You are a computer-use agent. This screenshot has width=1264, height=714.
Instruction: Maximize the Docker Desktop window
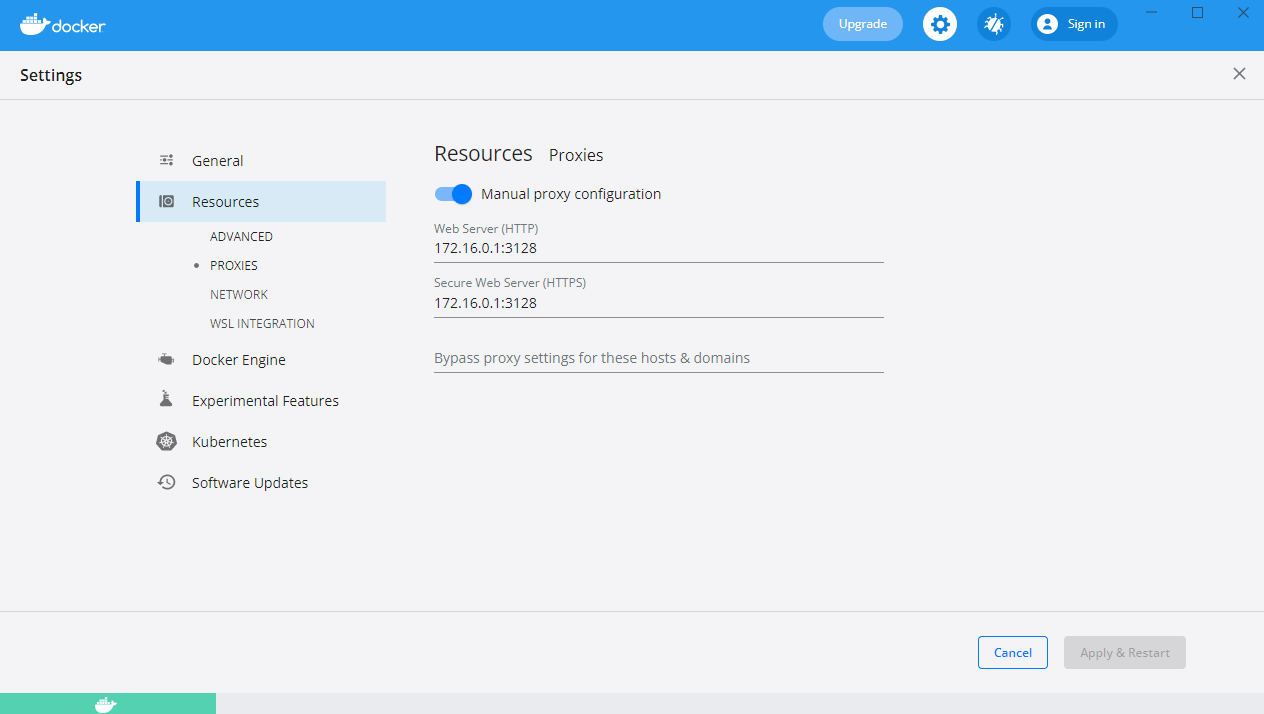coord(1197,12)
